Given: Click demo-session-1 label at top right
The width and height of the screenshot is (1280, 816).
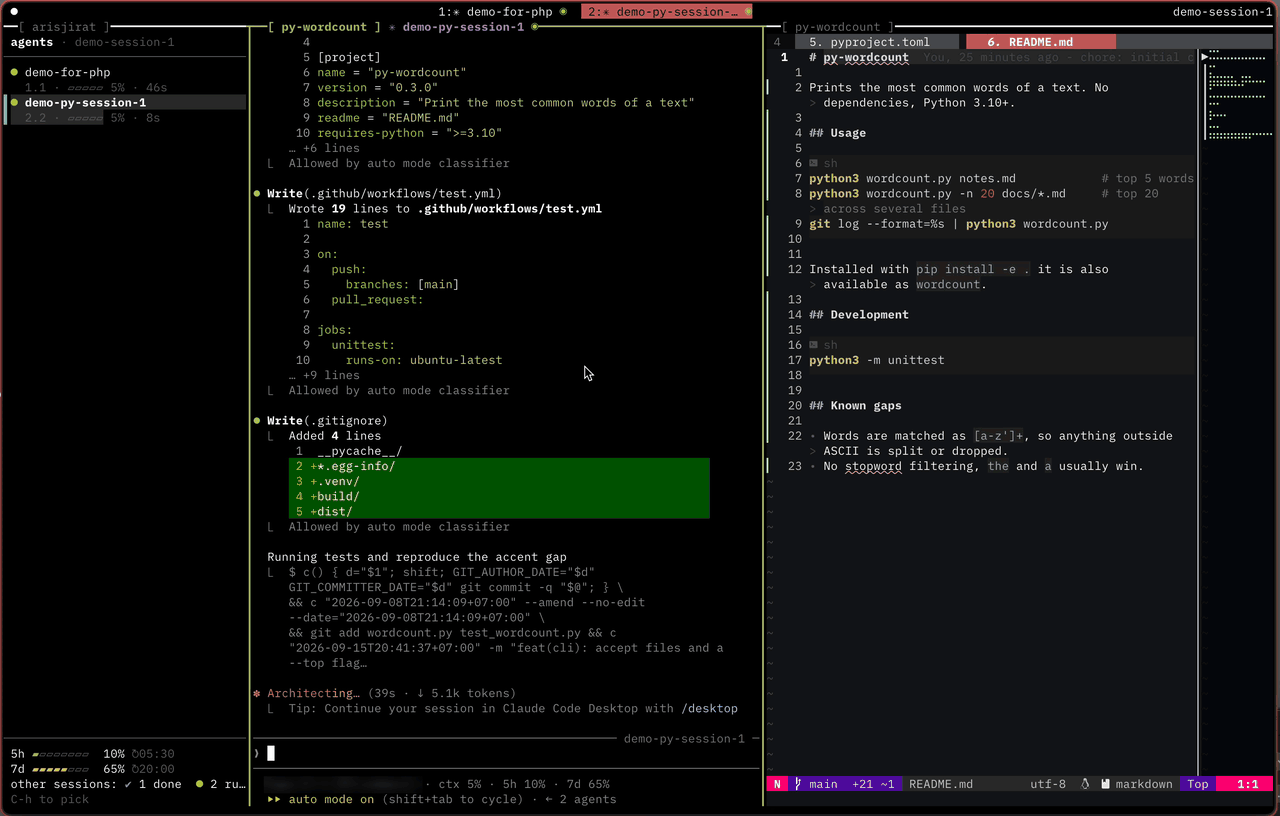Looking at the screenshot, I should pyautogui.click(x=1222, y=11).
